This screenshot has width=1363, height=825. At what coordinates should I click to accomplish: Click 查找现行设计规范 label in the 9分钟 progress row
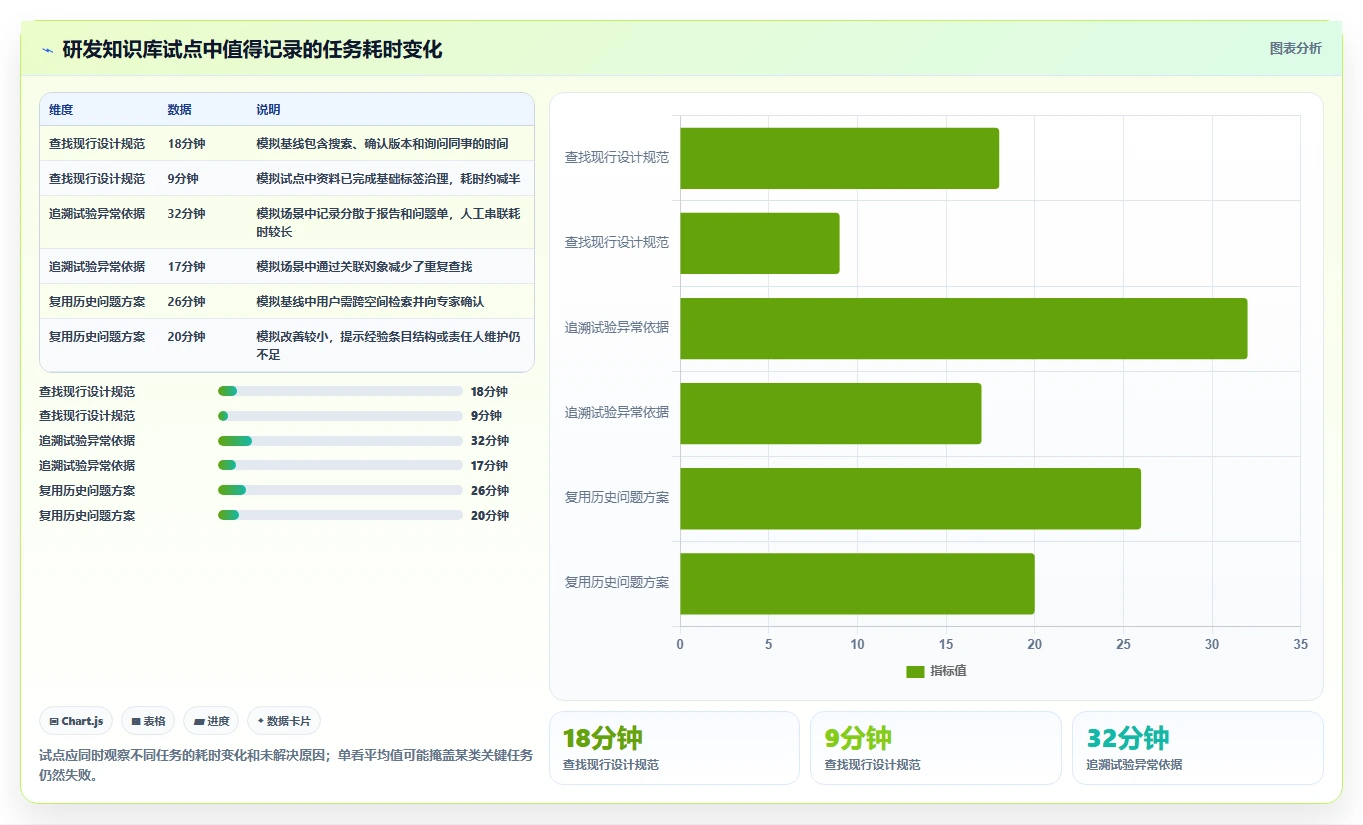click(x=87, y=416)
